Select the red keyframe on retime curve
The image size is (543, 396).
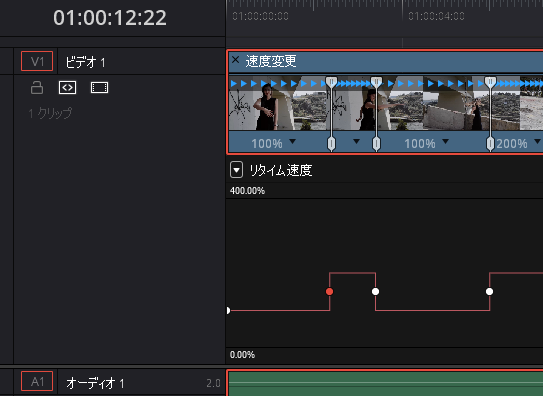[329, 291]
